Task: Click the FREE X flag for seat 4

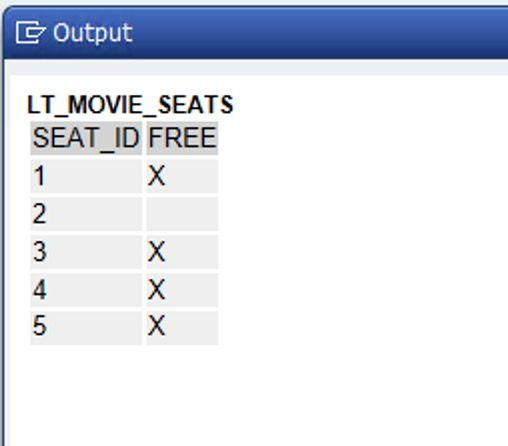Action: coord(182,290)
